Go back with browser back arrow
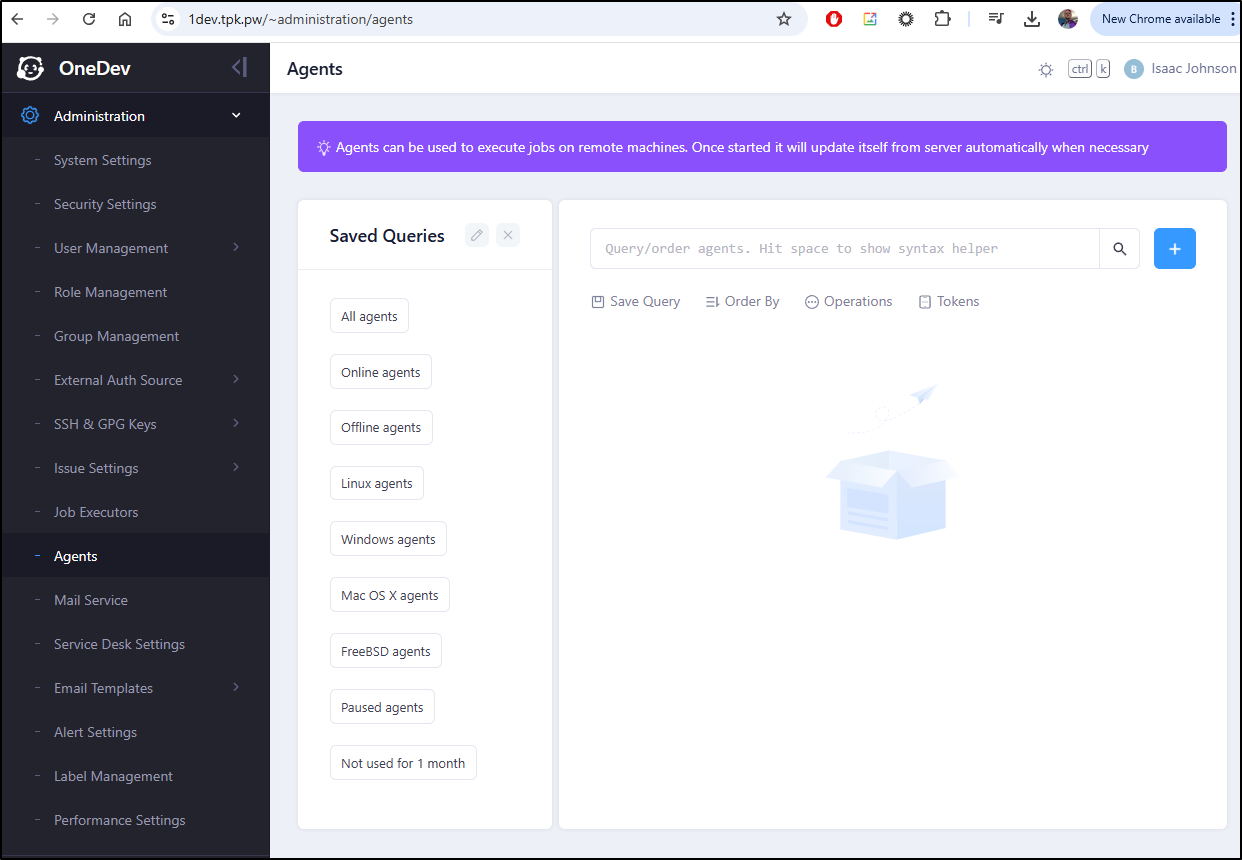Image resolution: width=1242 pixels, height=860 pixels. pos(17,19)
